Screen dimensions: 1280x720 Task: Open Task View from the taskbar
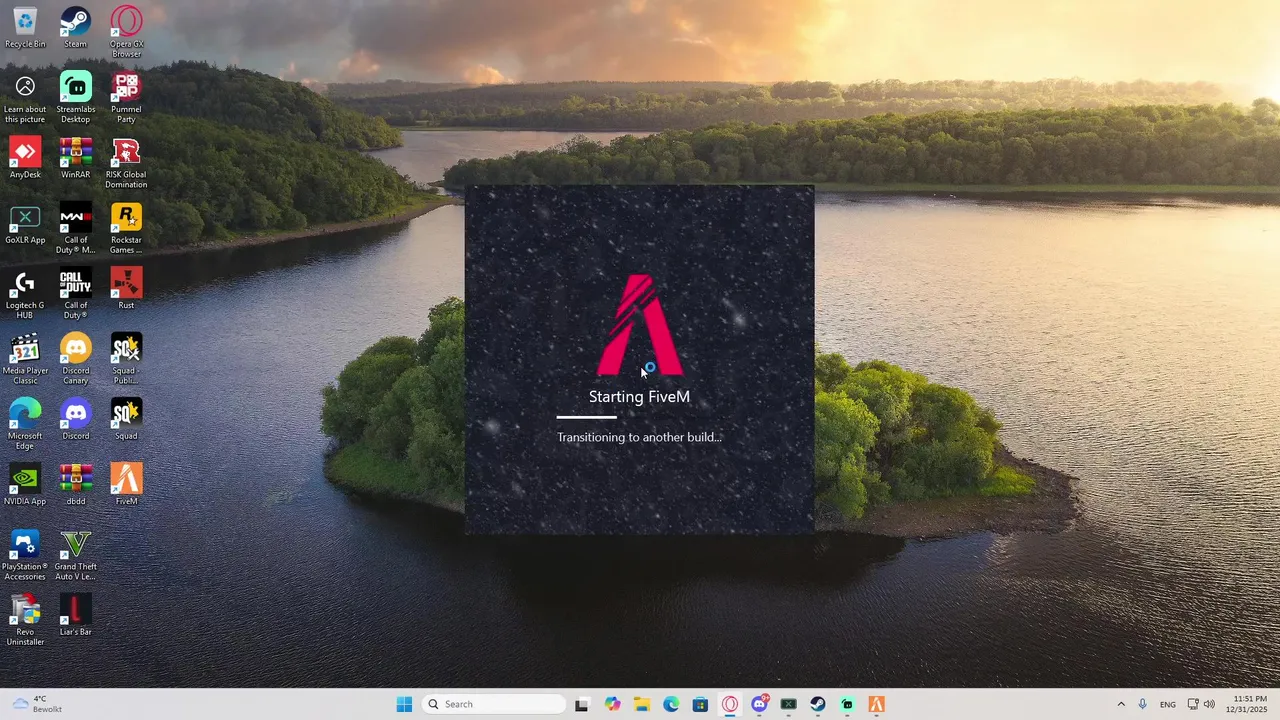582,704
